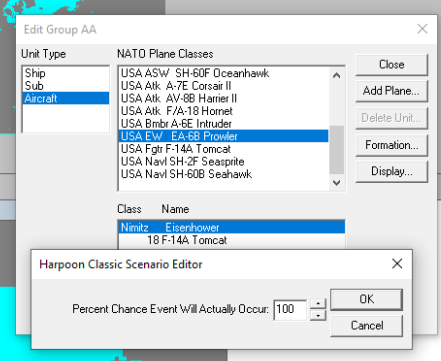Open the Add Plane dialog
Image resolution: width=441 pixels, height=361 pixels.
point(391,91)
